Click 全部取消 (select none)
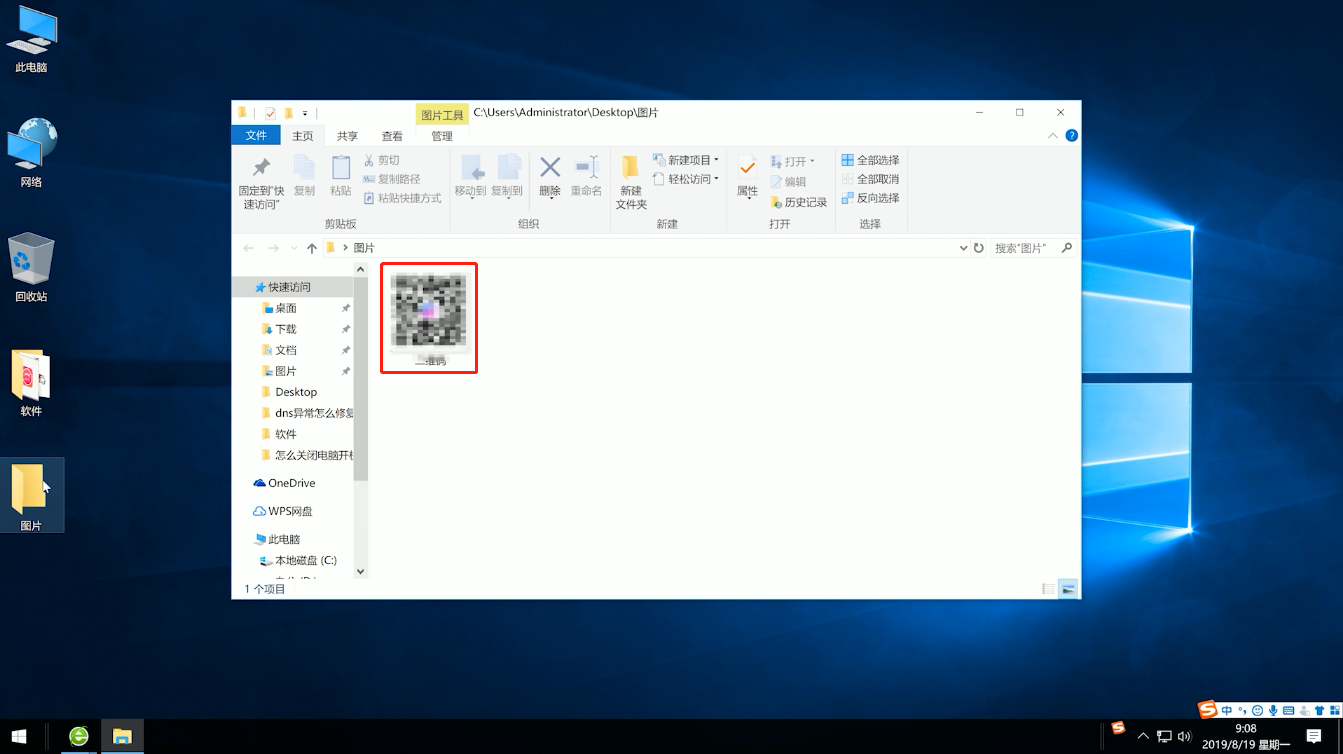The image size is (1343, 754). tap(870, 179)
